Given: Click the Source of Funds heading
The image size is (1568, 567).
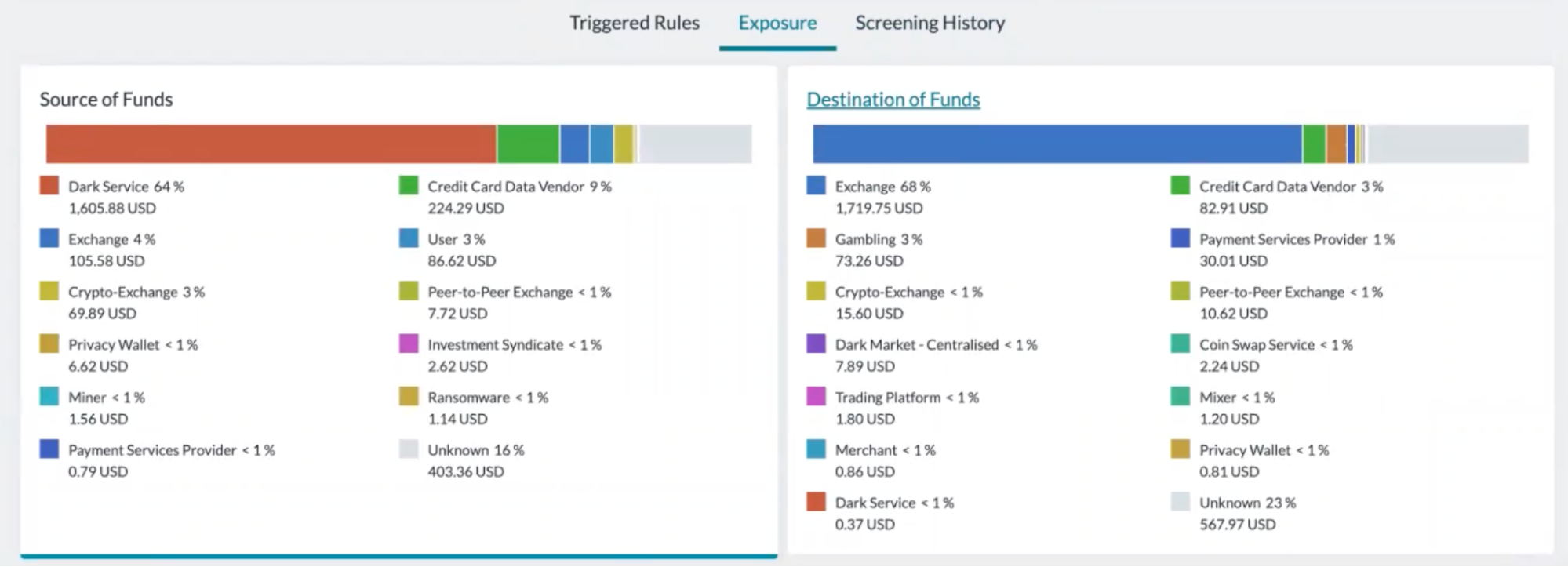Looking at the screenshot, I should click(x=106, y=100).
